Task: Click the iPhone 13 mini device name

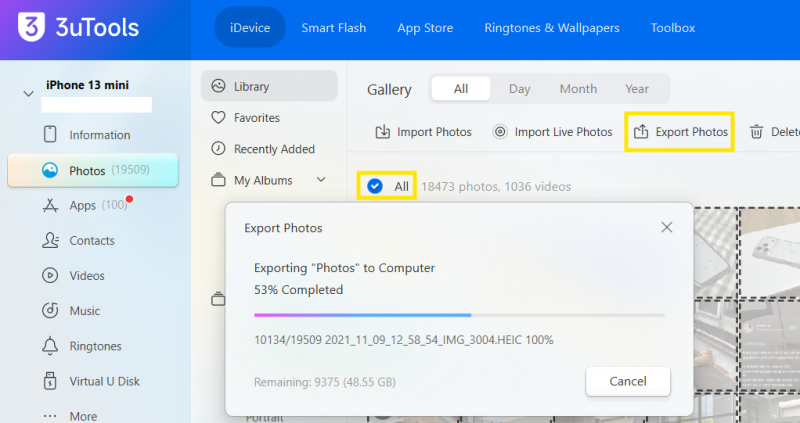Action: (x=87, y=85)
